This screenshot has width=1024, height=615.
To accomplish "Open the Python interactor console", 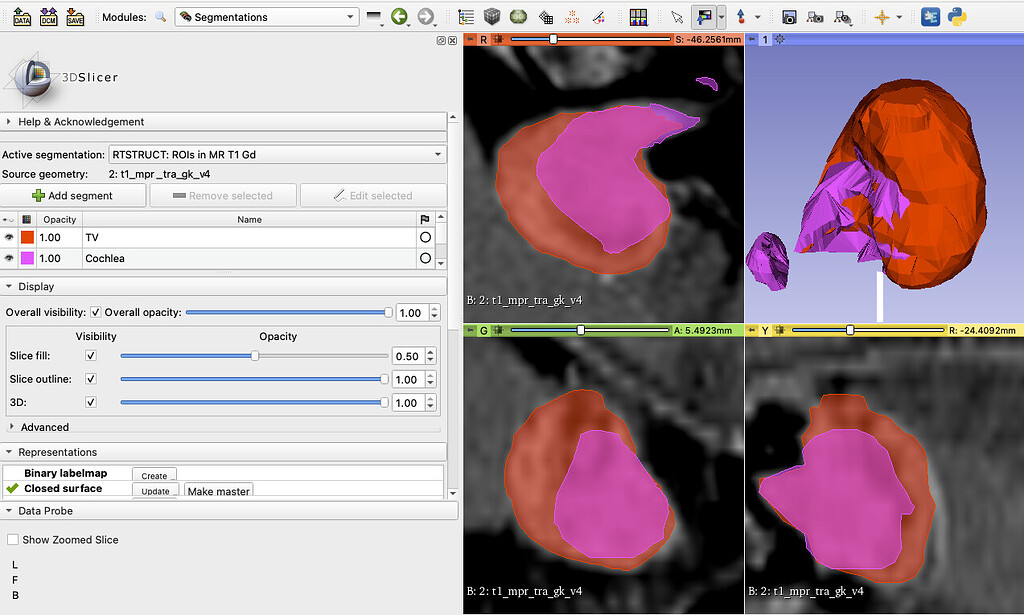I will coord(957,16).
